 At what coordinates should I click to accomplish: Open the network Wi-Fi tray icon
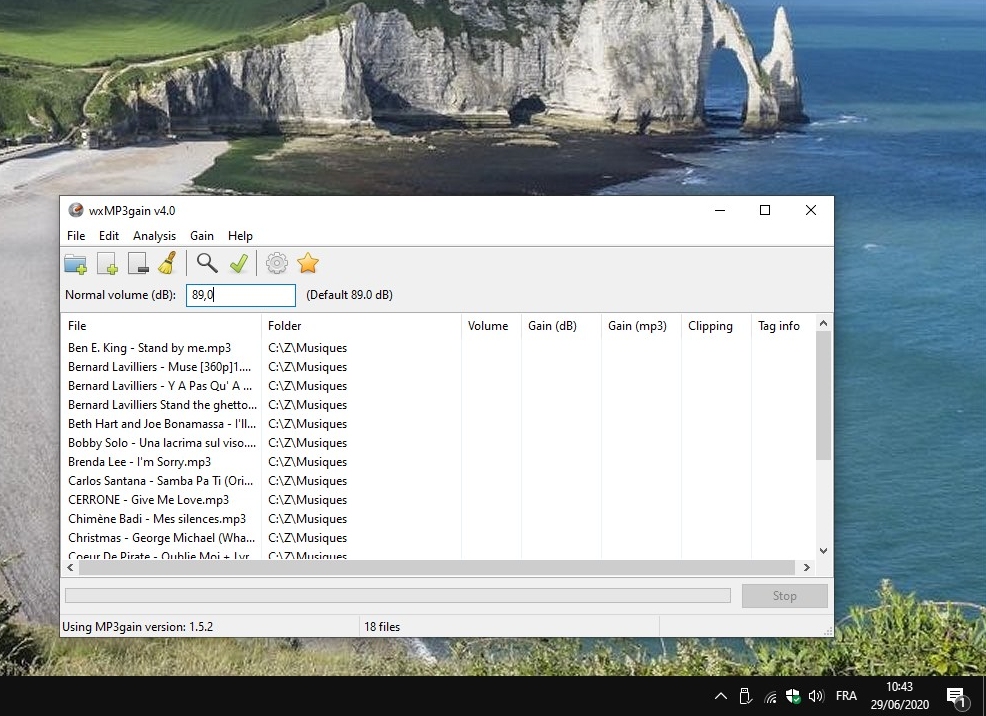(770, 697)
